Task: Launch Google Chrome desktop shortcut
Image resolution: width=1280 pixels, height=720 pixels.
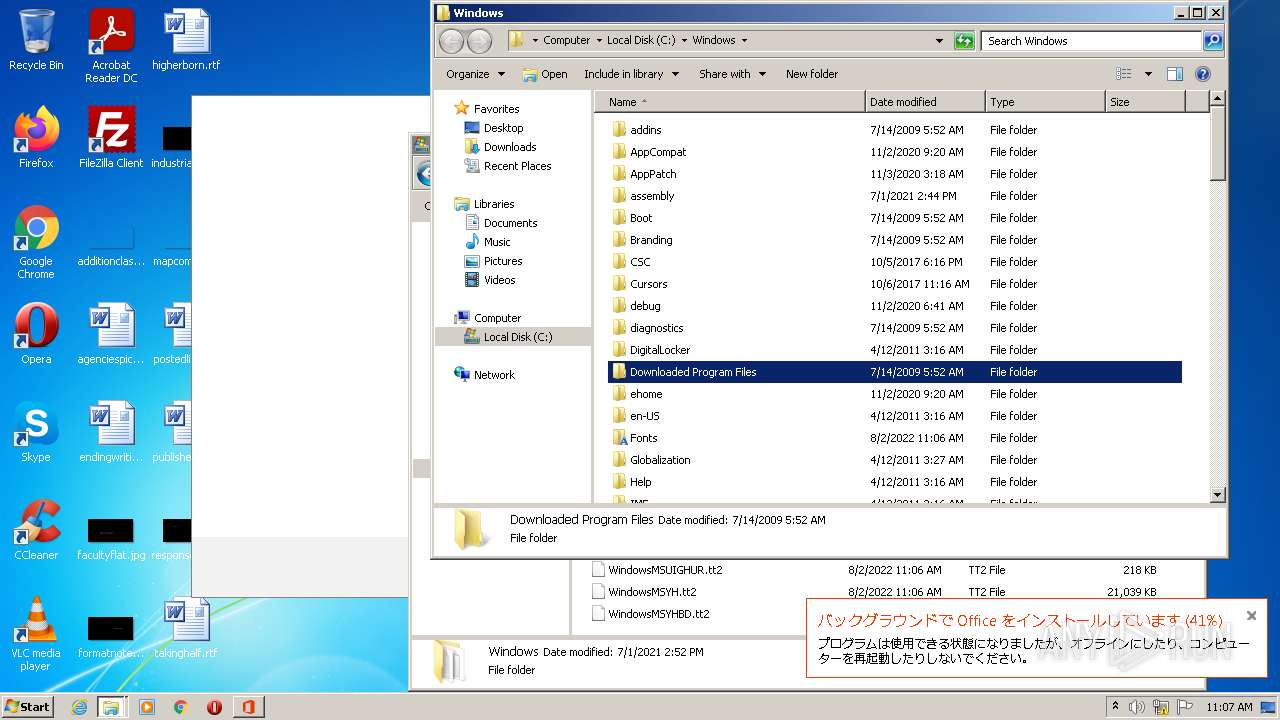Action: 36,242
